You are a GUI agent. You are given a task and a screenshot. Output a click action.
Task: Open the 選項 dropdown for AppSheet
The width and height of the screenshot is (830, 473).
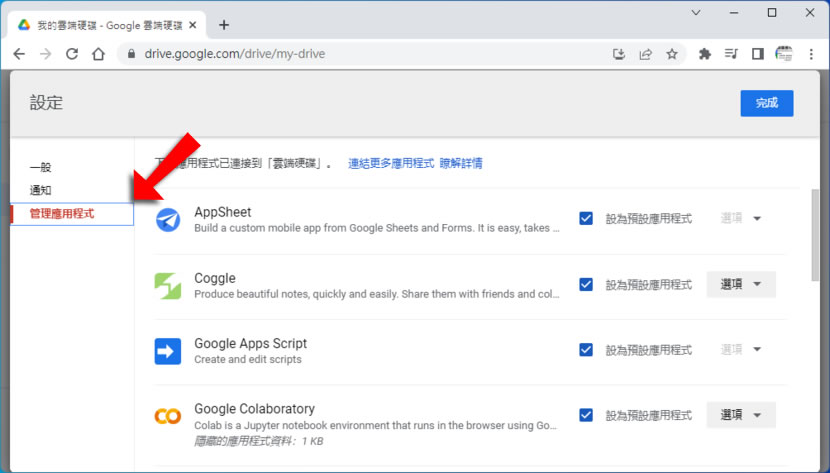(x=741, y=219)
